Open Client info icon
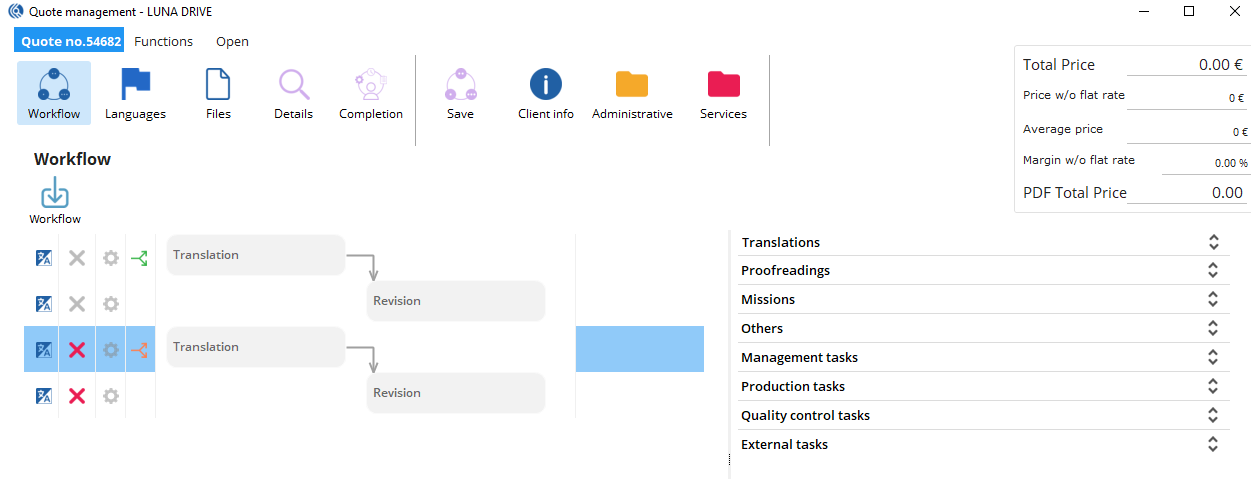Image resolution: width=1251 pixels, height=479 pixels. click(x=545, y=86)
